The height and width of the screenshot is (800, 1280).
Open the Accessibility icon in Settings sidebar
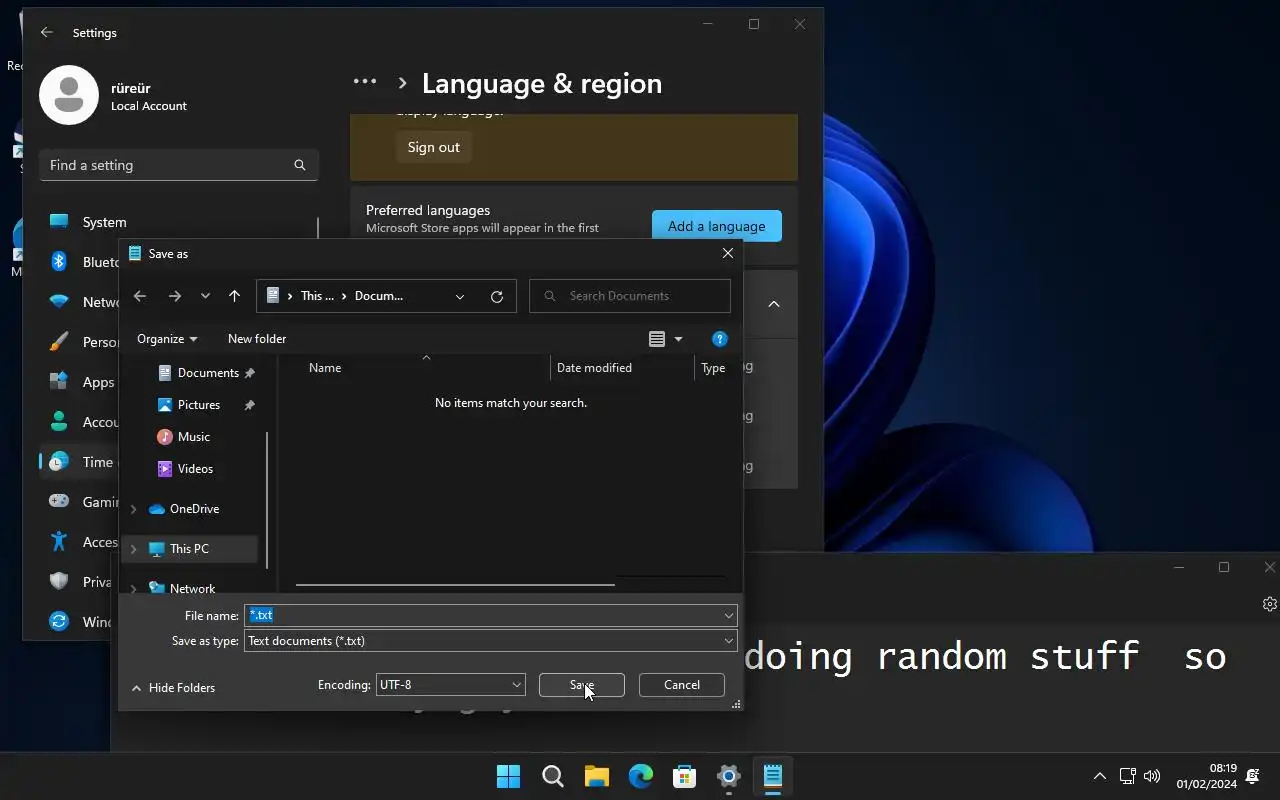(x=59, y=542)
